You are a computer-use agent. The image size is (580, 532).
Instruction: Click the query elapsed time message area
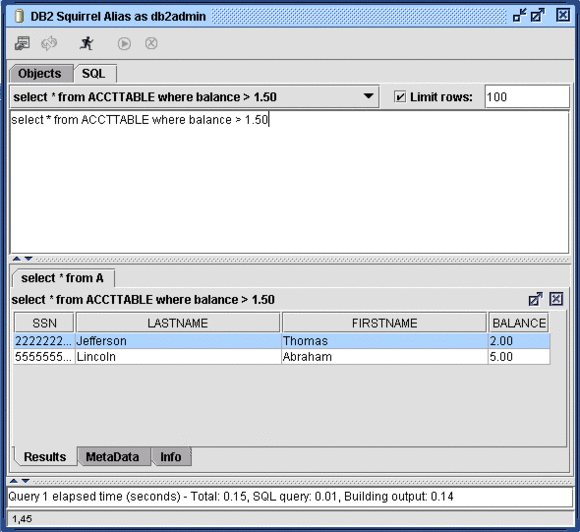point(289,496)
